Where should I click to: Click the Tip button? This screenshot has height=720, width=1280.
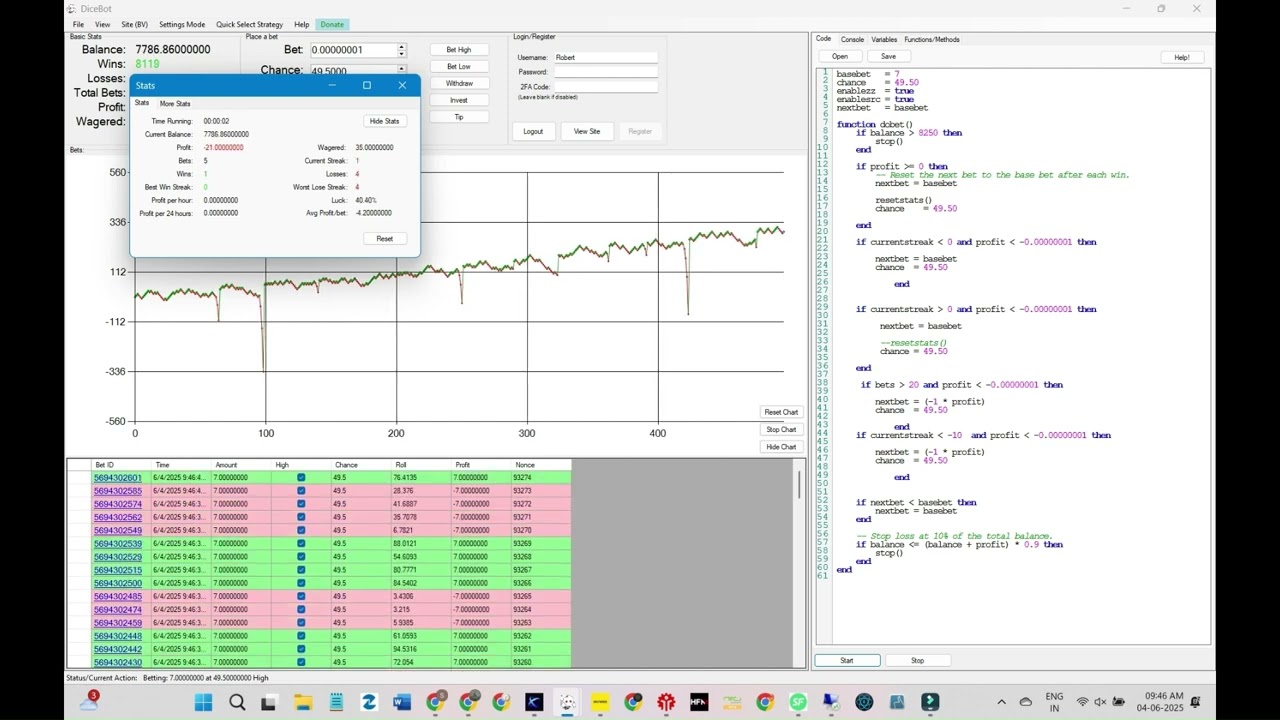click(459, 117)
